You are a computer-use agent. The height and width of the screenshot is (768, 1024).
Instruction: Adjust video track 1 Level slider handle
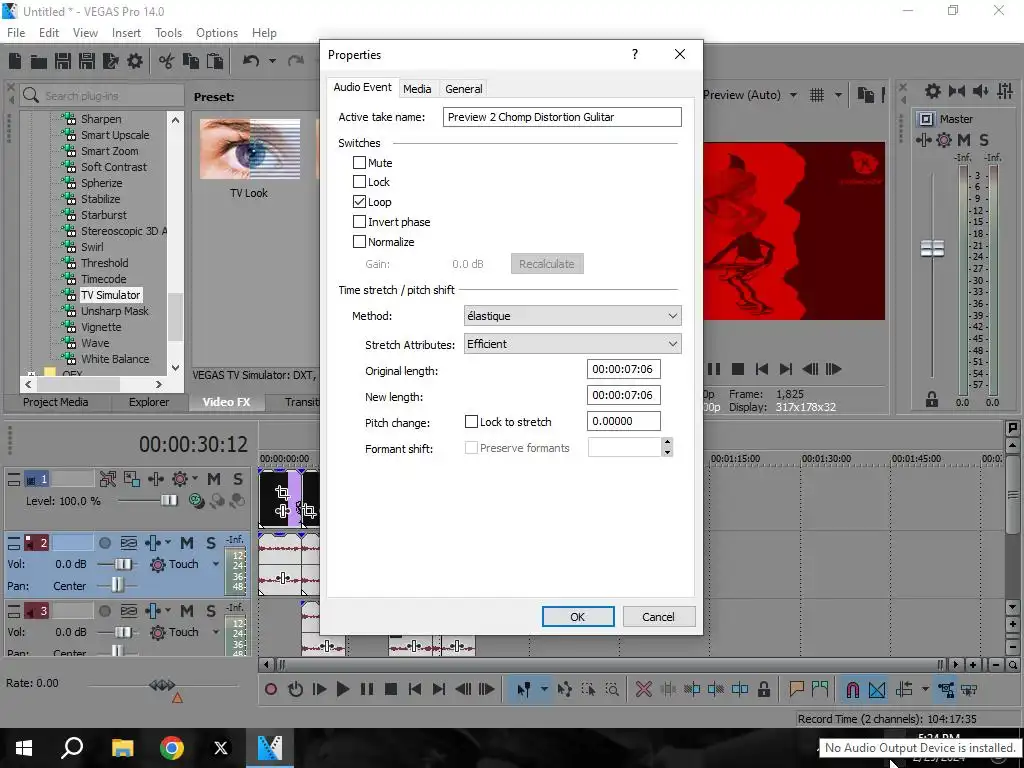click(169, 500)
